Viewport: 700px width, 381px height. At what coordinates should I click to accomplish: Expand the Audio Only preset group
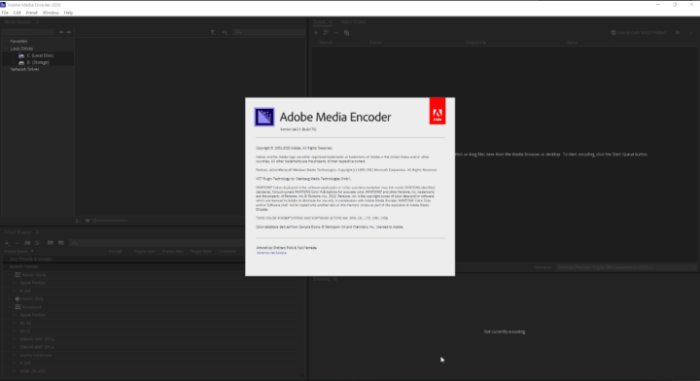pyautogui.click(x=10, y=299)
